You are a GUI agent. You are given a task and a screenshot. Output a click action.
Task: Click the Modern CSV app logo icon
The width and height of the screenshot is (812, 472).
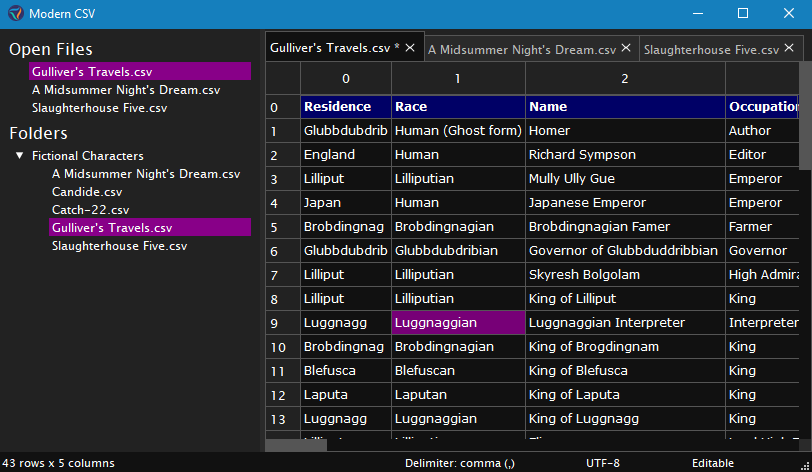pyautogui.click(x=14, y=14)
